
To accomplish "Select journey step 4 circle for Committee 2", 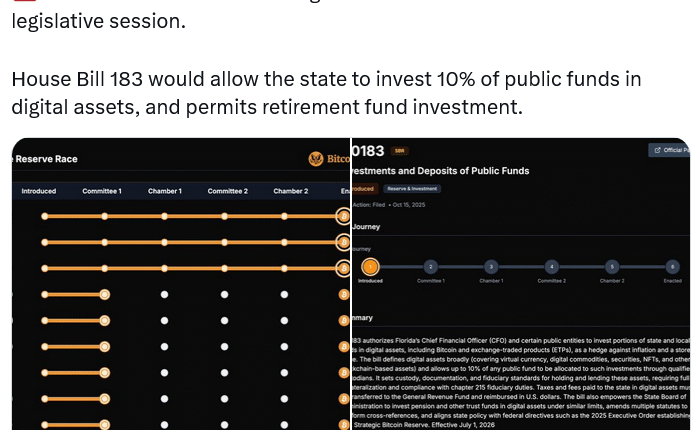I will (552, 267).
